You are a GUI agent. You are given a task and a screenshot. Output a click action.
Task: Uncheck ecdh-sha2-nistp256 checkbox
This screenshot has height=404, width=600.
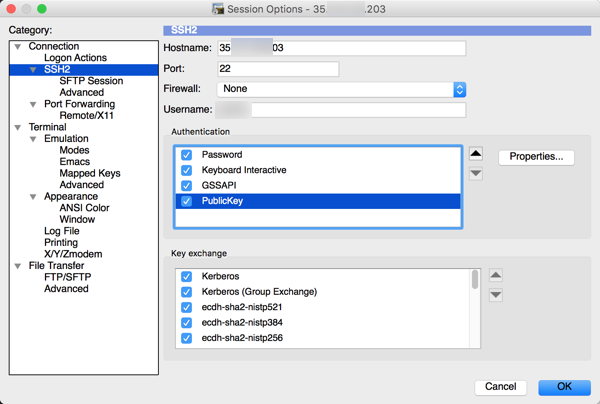[x=186, y=338]
